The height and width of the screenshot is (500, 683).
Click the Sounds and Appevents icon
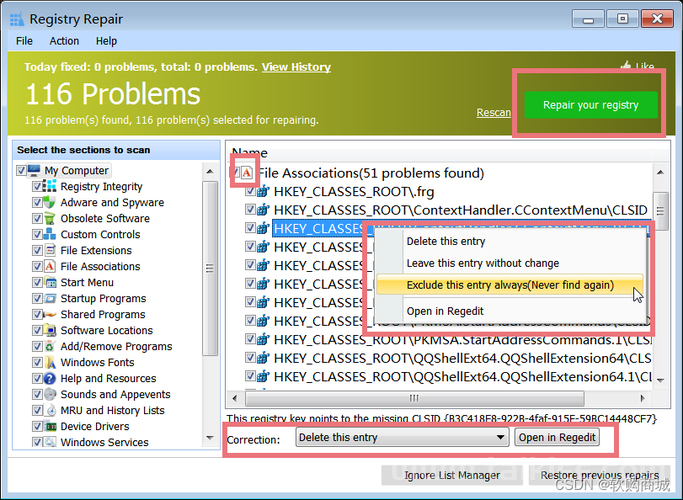50,394
